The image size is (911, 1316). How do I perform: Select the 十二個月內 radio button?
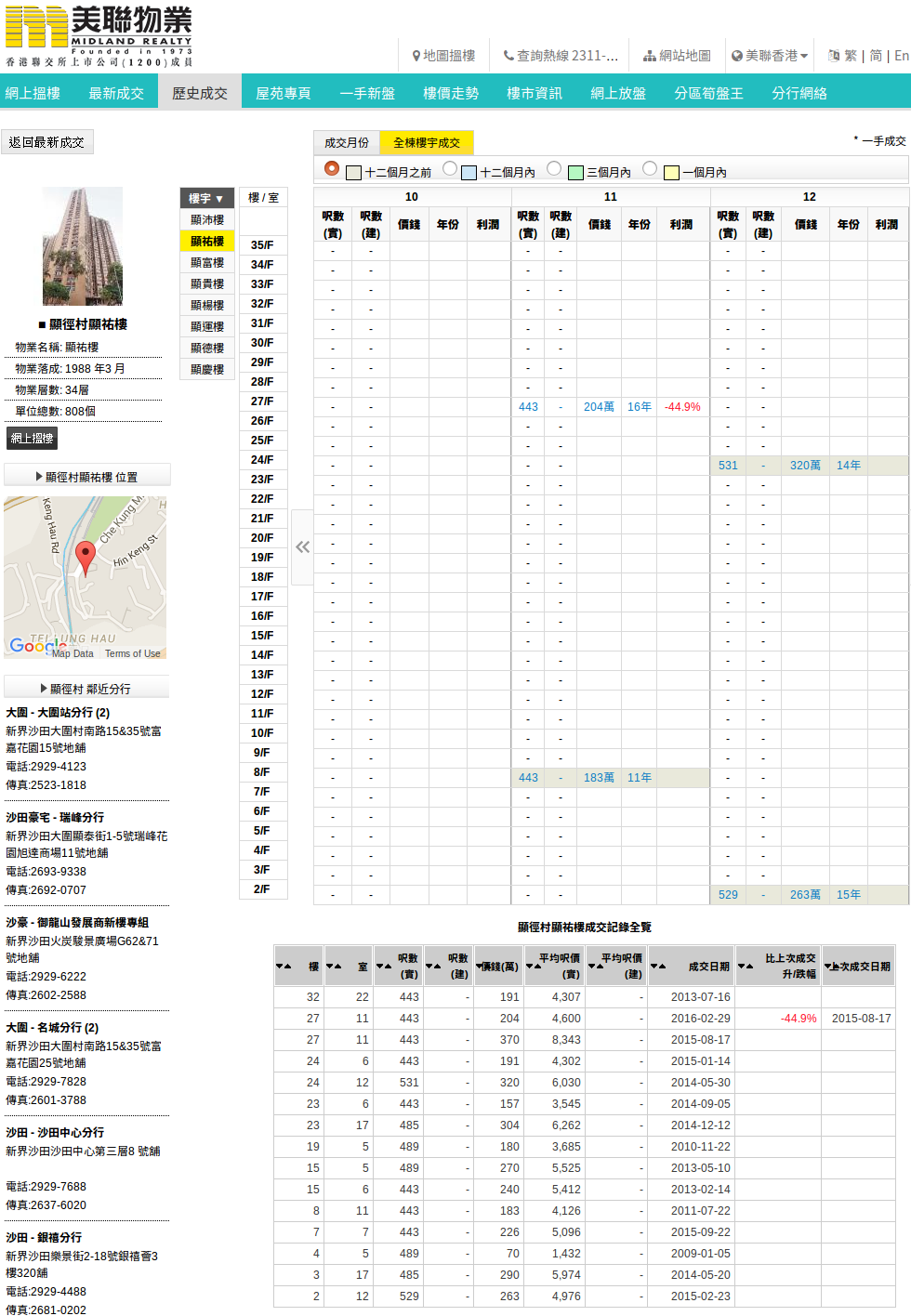450,168
